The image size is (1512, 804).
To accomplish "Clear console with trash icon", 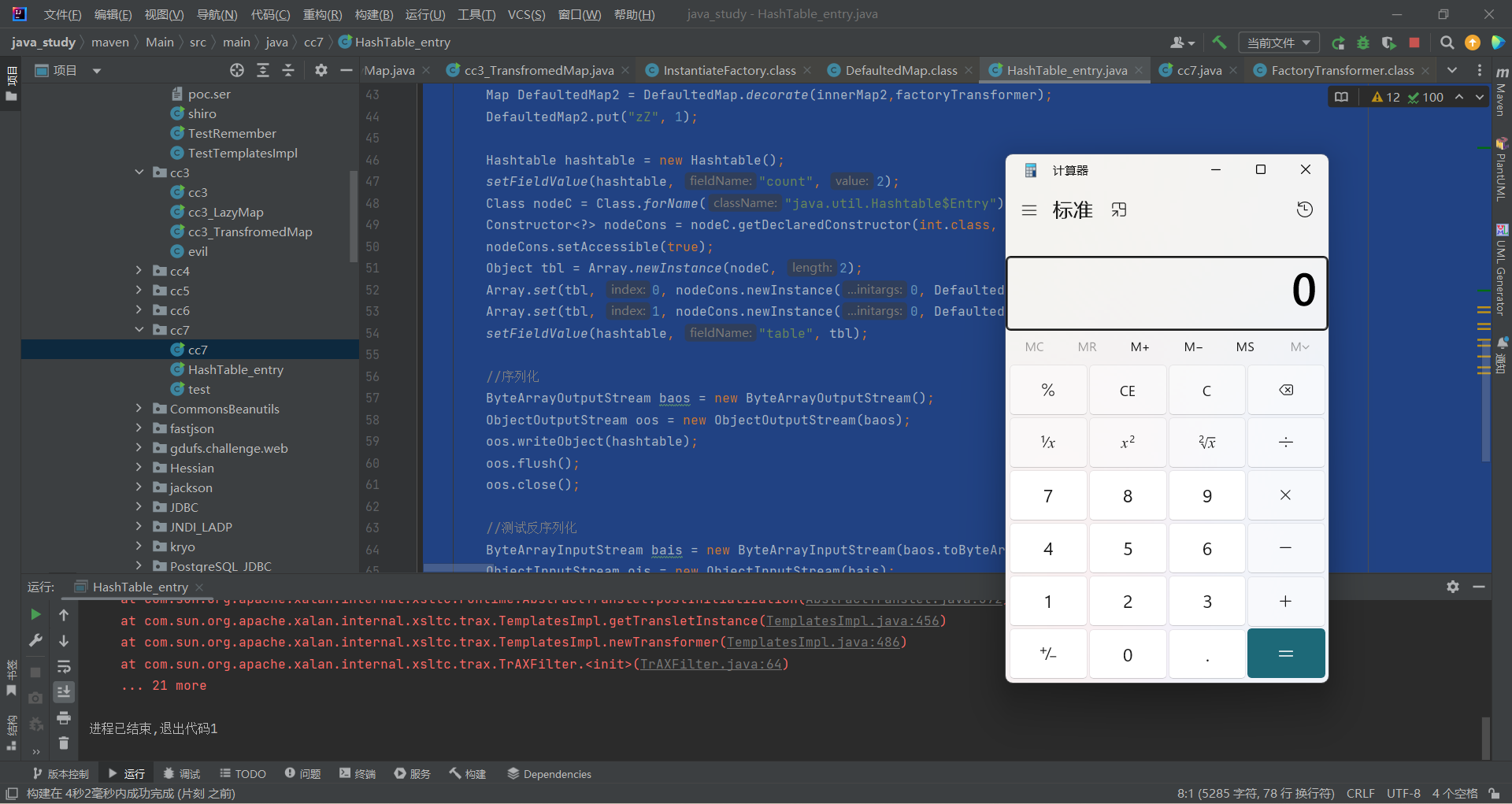I will 64,743.
